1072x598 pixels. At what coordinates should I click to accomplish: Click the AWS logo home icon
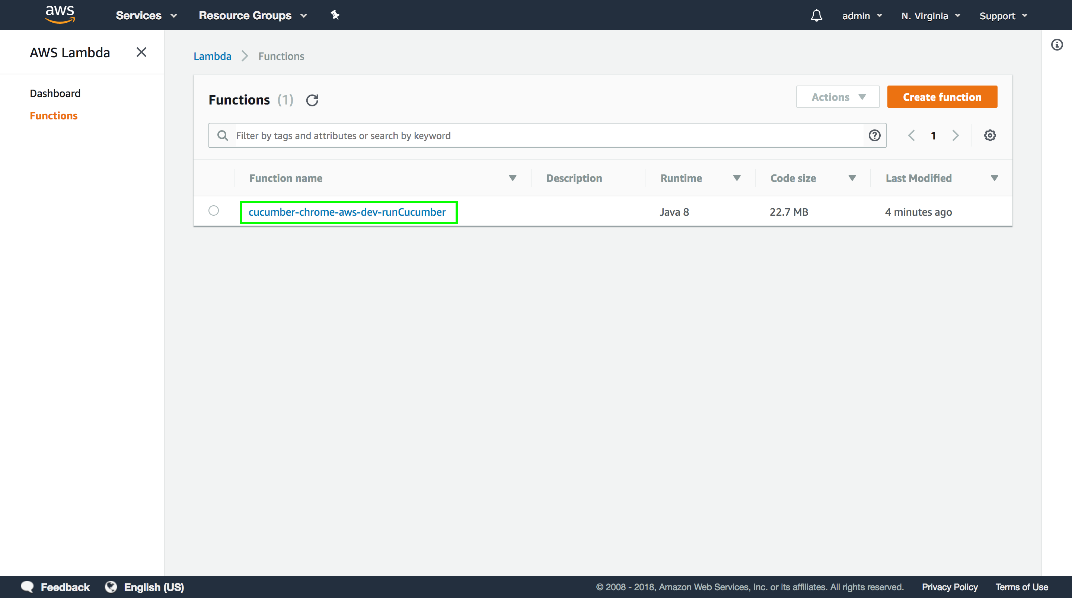pyautogui.click(x=60, y=14)
